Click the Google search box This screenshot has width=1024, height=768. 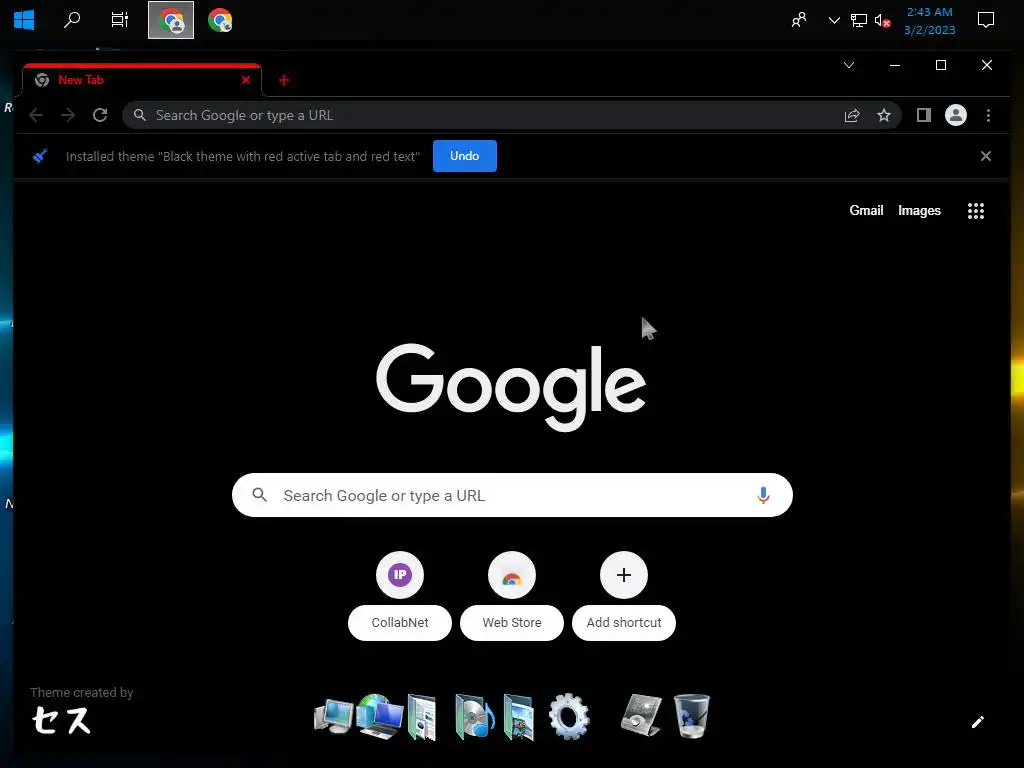(x=512, y=495)
